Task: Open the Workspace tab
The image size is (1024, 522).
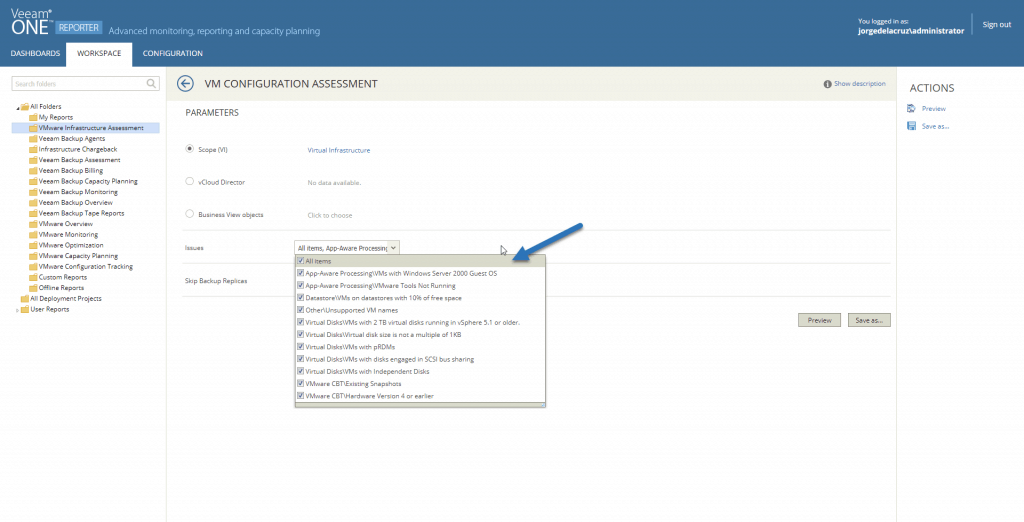Action: (x=99, y=54)
